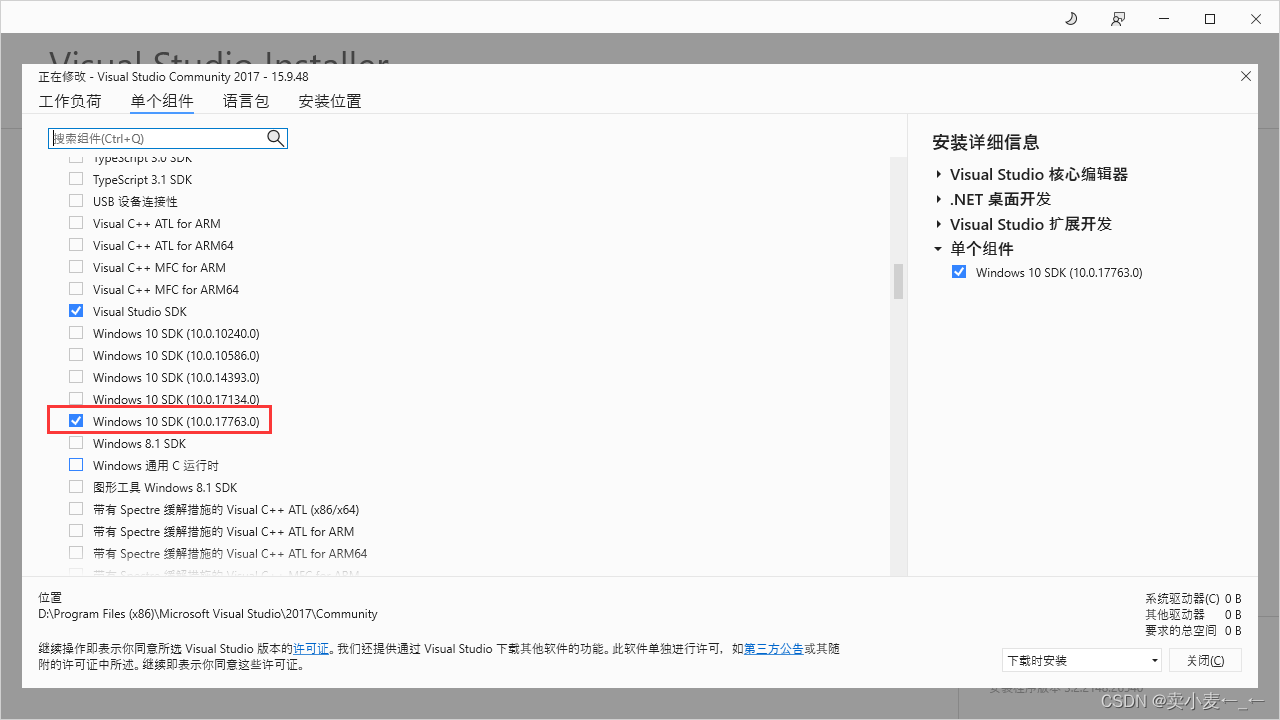Click the install path text under 位置
This screenshot has height=720, width=1280.
(x=208, y=614)
